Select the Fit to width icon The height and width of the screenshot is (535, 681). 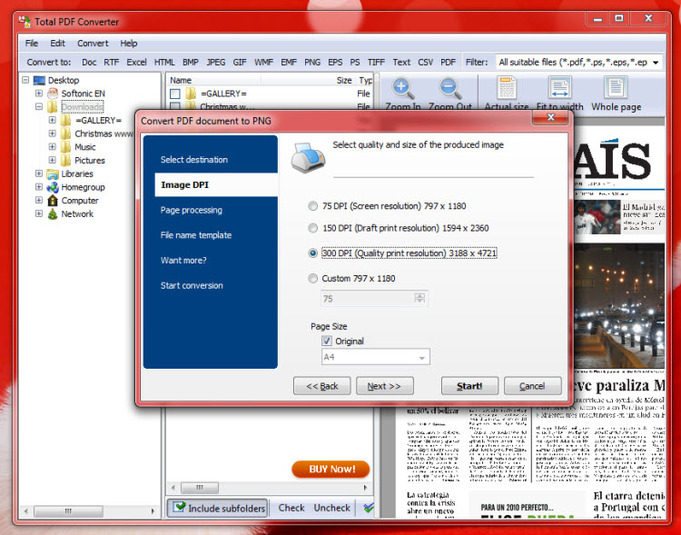point(559,87)
